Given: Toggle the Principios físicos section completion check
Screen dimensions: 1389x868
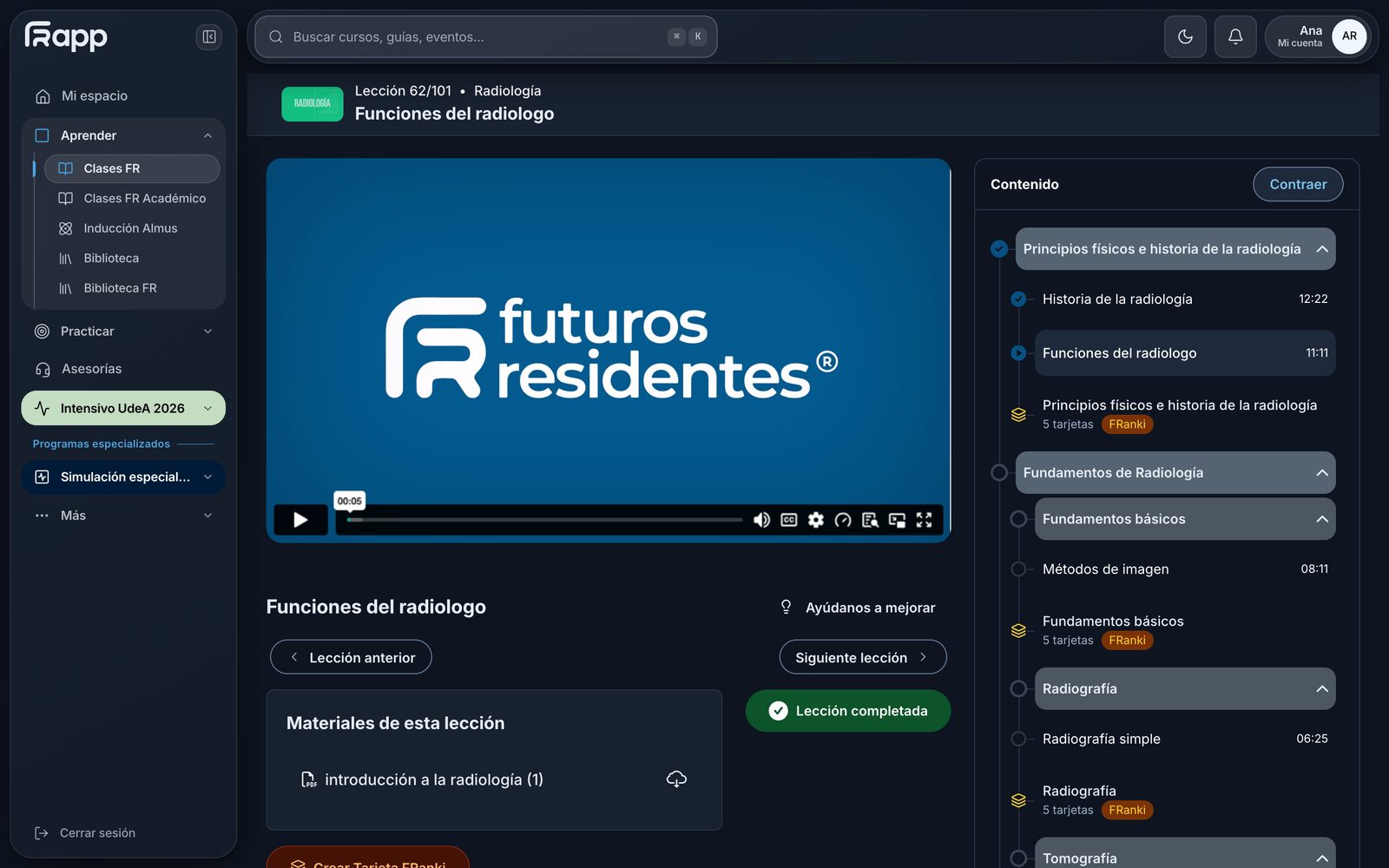Looking at the screenshot, I should click(x=999, y=249).
